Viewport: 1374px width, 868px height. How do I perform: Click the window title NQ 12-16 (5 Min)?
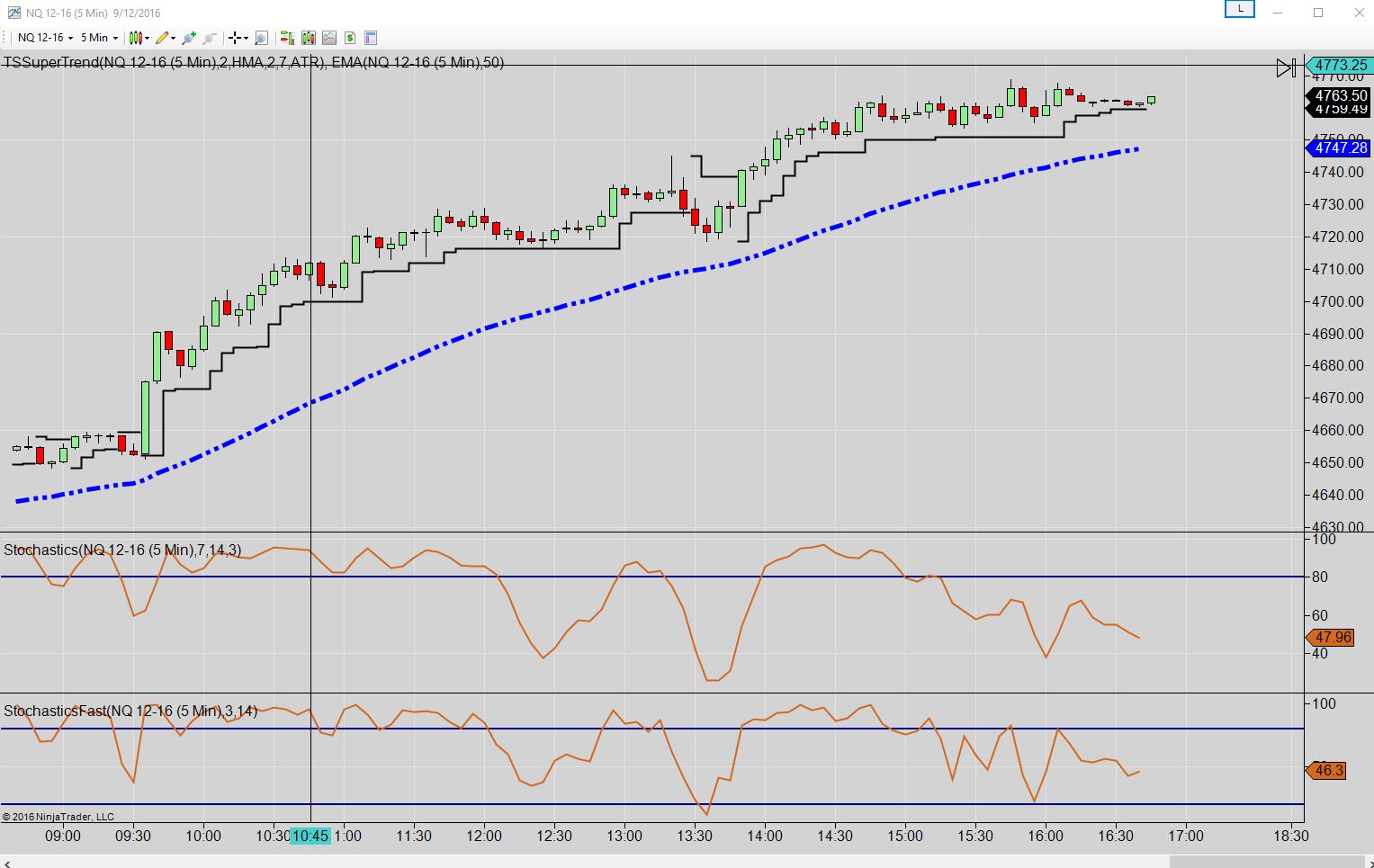[67, 13]
